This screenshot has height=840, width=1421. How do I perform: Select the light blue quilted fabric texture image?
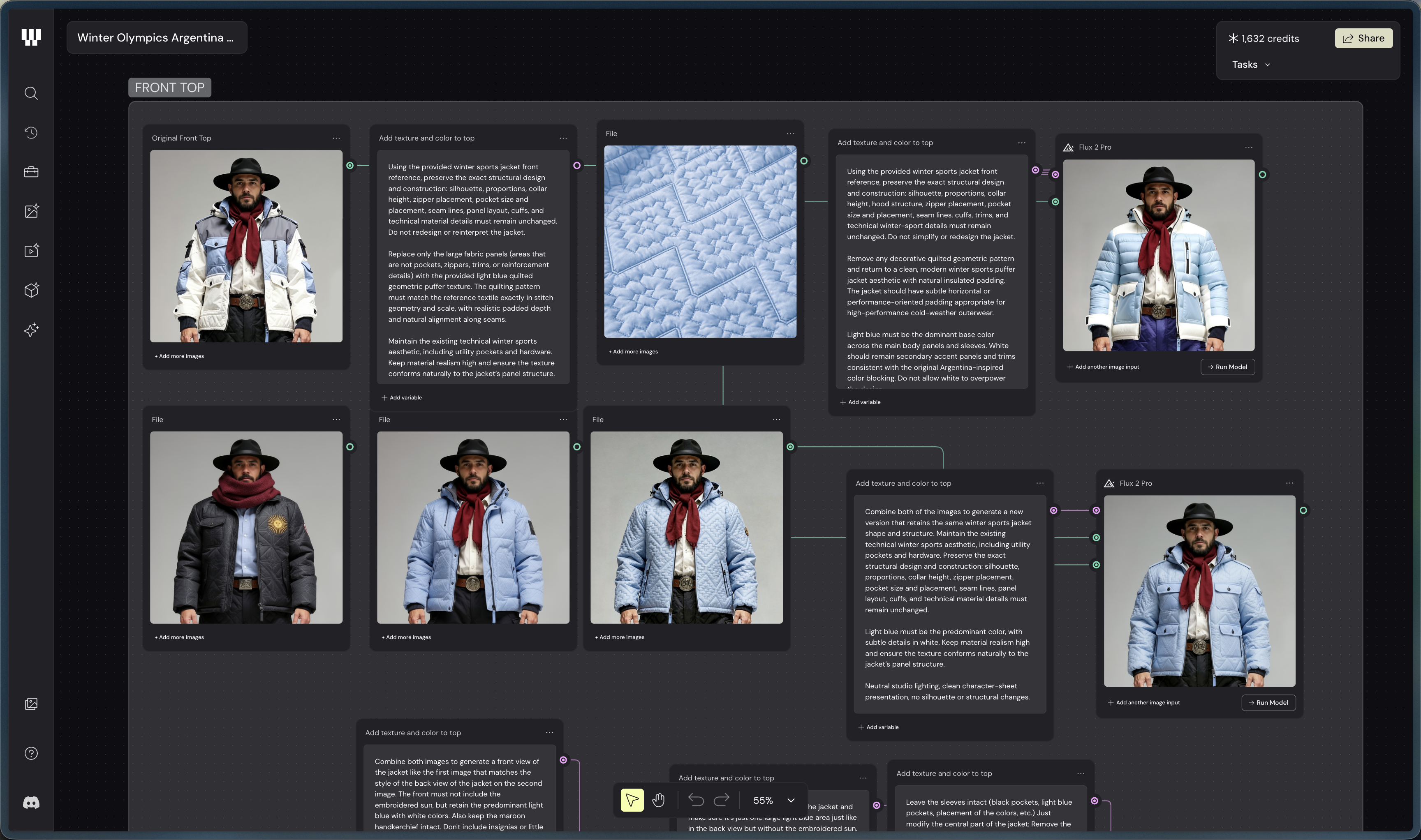point(700,242)
